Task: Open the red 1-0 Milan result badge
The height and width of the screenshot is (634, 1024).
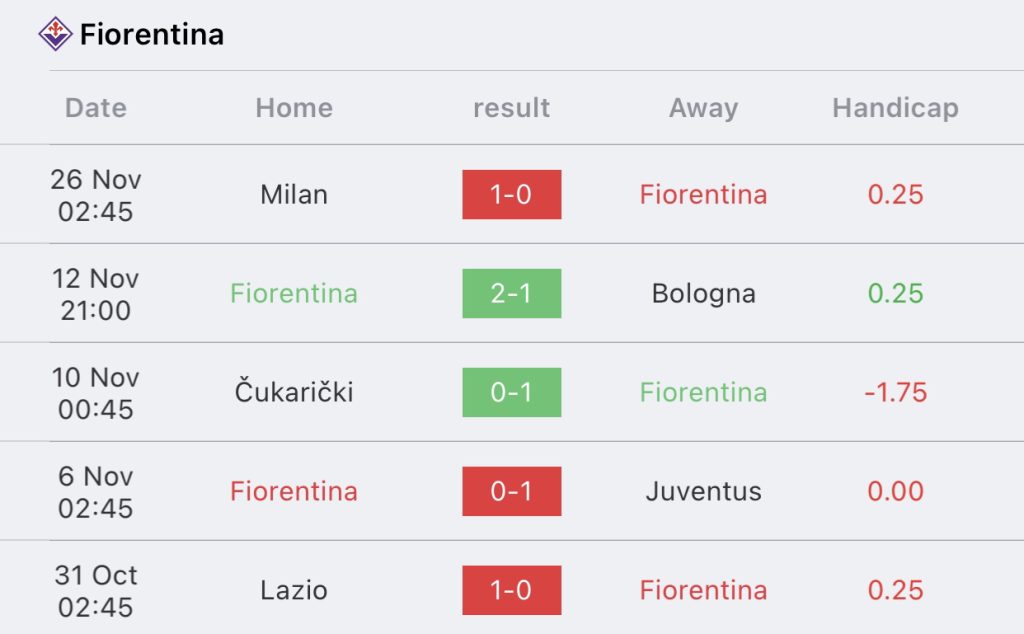Action: 511,195
